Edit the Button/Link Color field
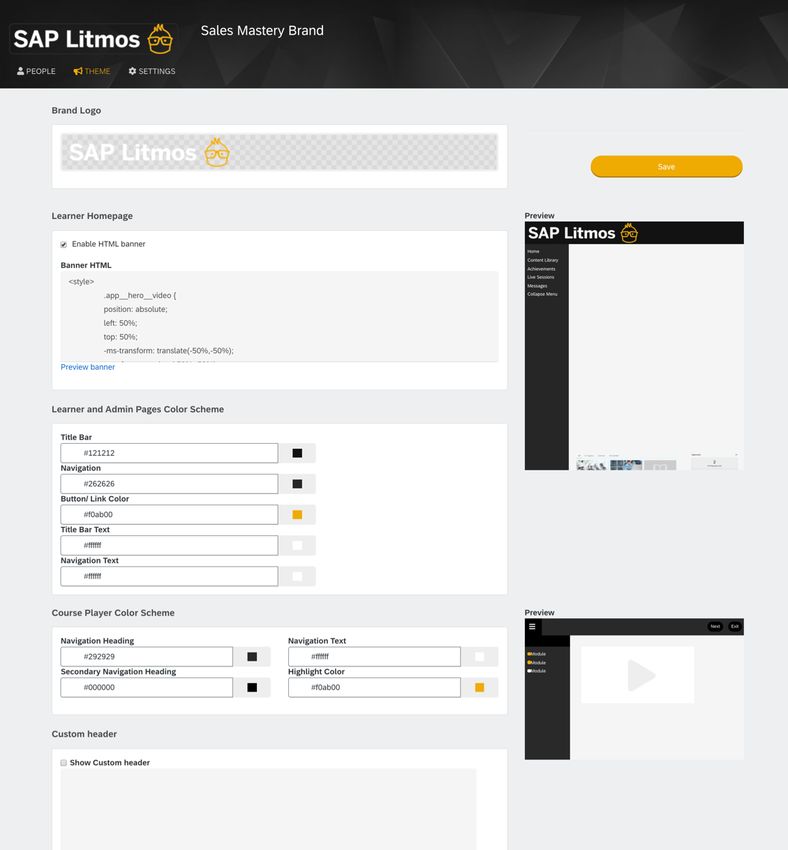 [x=169, y=515]
